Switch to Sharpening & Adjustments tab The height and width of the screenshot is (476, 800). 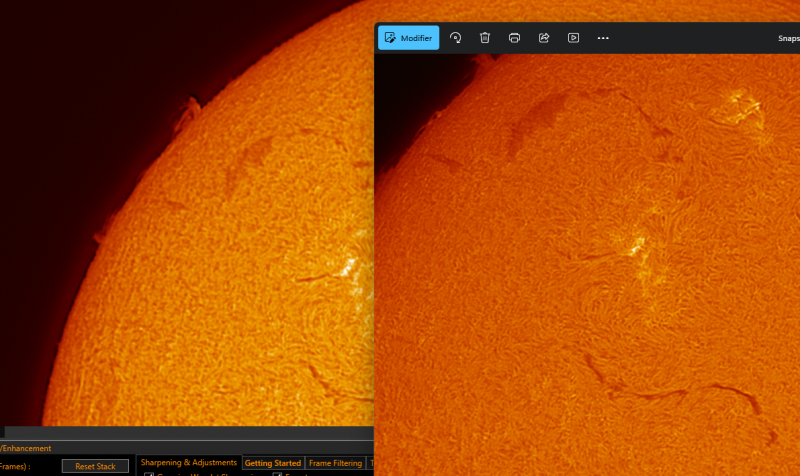click(x=189, y=463)
